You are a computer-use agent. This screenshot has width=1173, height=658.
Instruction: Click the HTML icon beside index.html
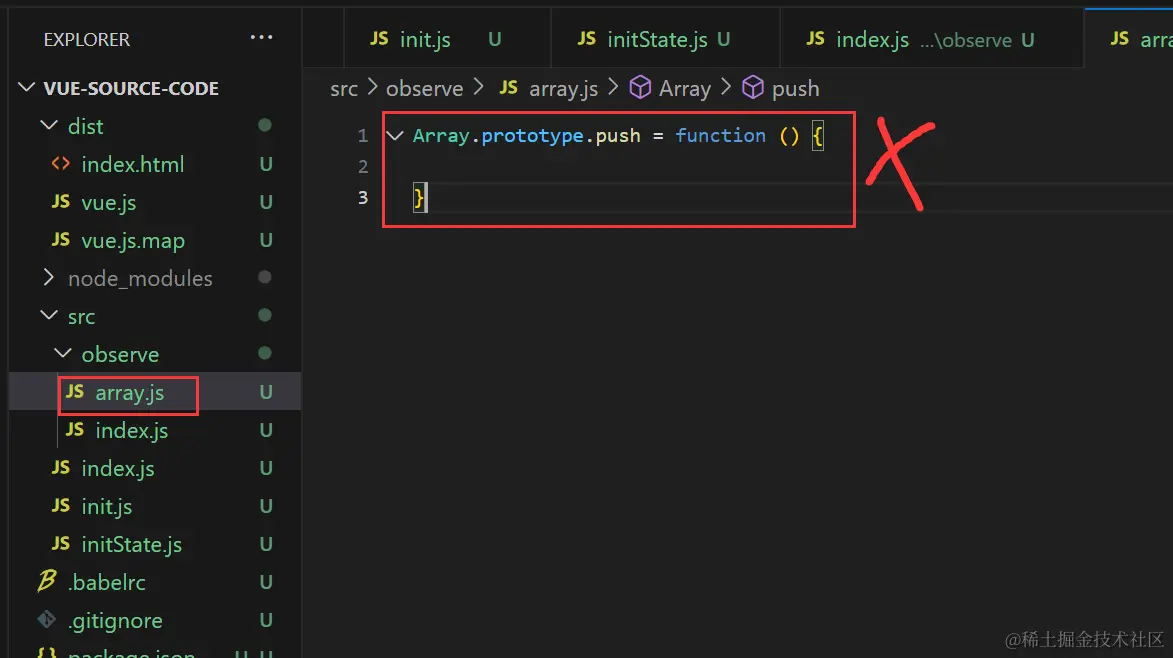(x=61, y=164)
